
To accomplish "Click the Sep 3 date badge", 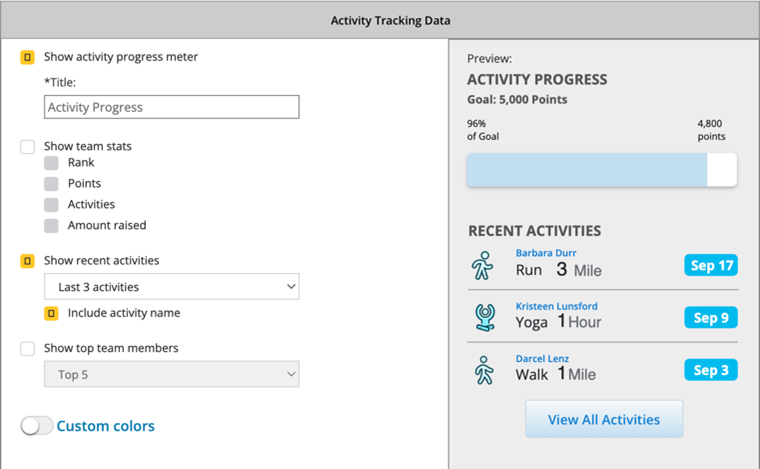I will (711, 370).
